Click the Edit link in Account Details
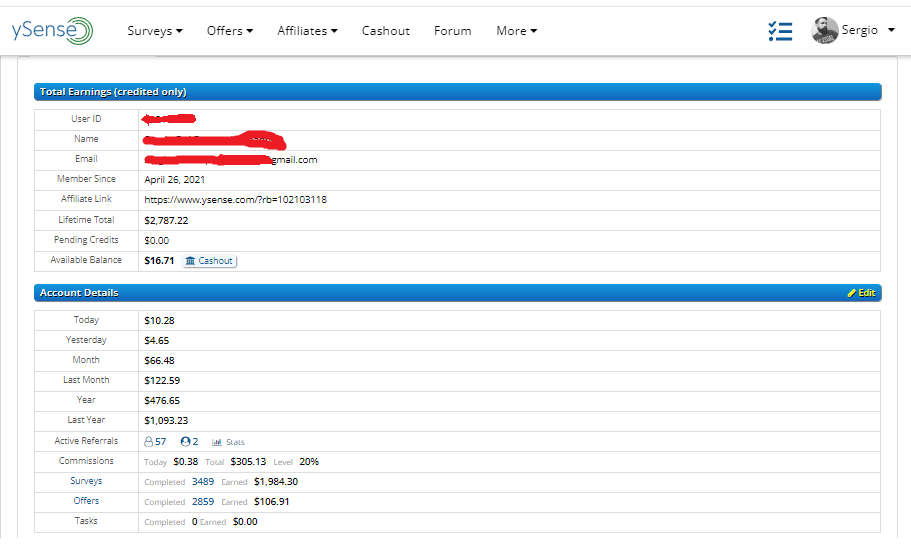The image size is (911, 556). (x=866, y=293)
